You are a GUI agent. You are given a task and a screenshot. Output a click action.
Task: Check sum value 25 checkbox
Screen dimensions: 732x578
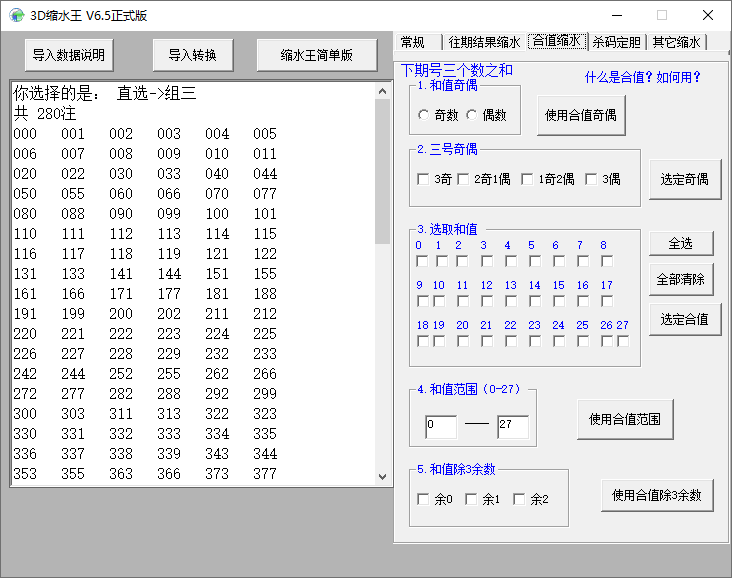pos(583,341)
